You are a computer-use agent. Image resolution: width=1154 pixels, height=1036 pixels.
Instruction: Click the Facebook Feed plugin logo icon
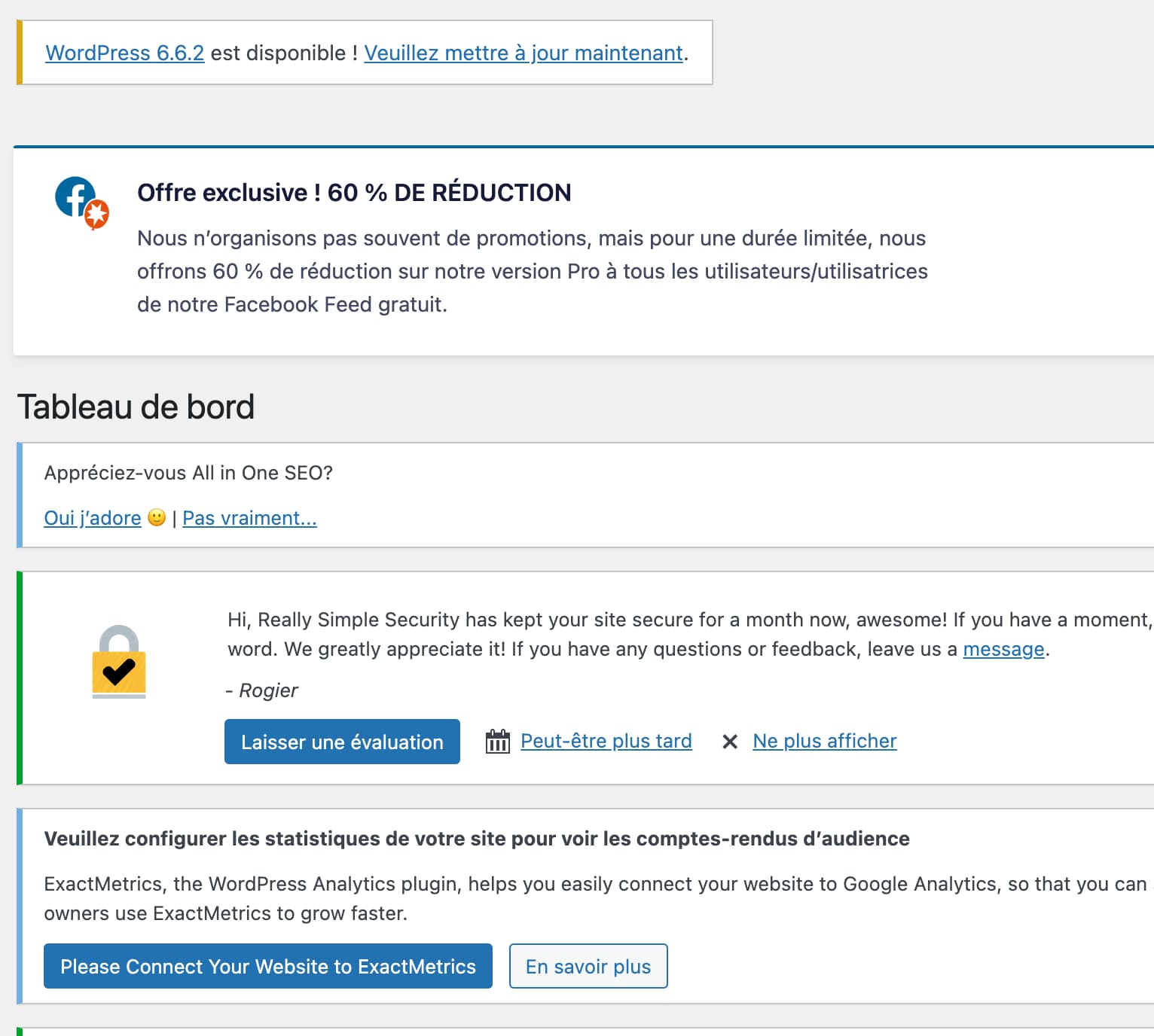click(82, 203)
